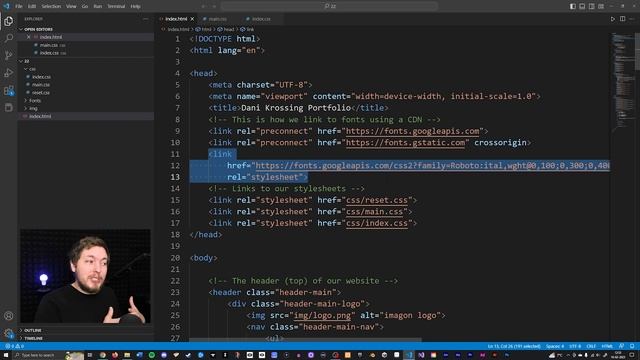This screenshot has height=360, width=640.
Task: Close index.html in Open Editors list
Action: (x=29, y=37)
